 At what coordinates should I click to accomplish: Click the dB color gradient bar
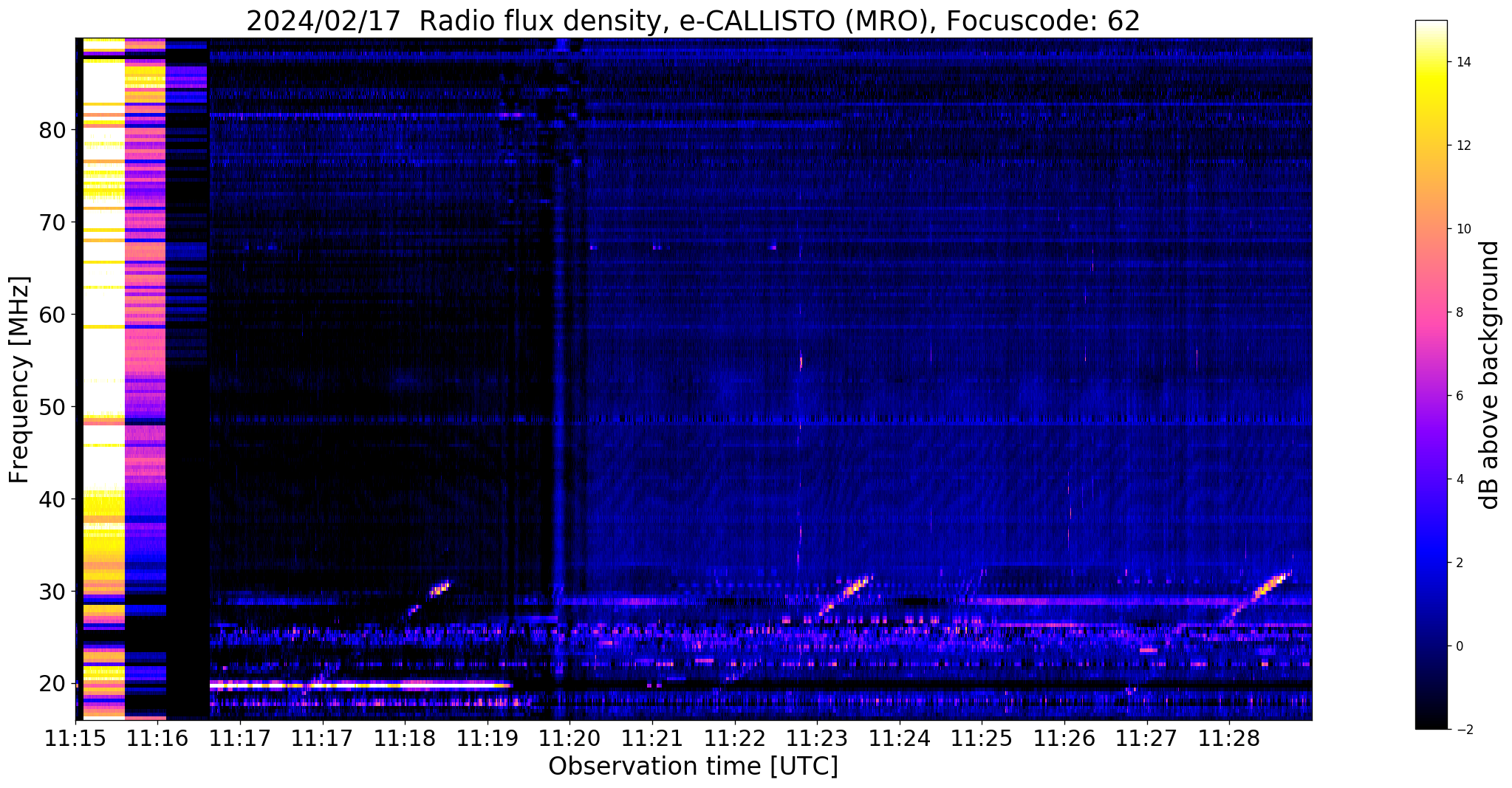click(1431, 375)
